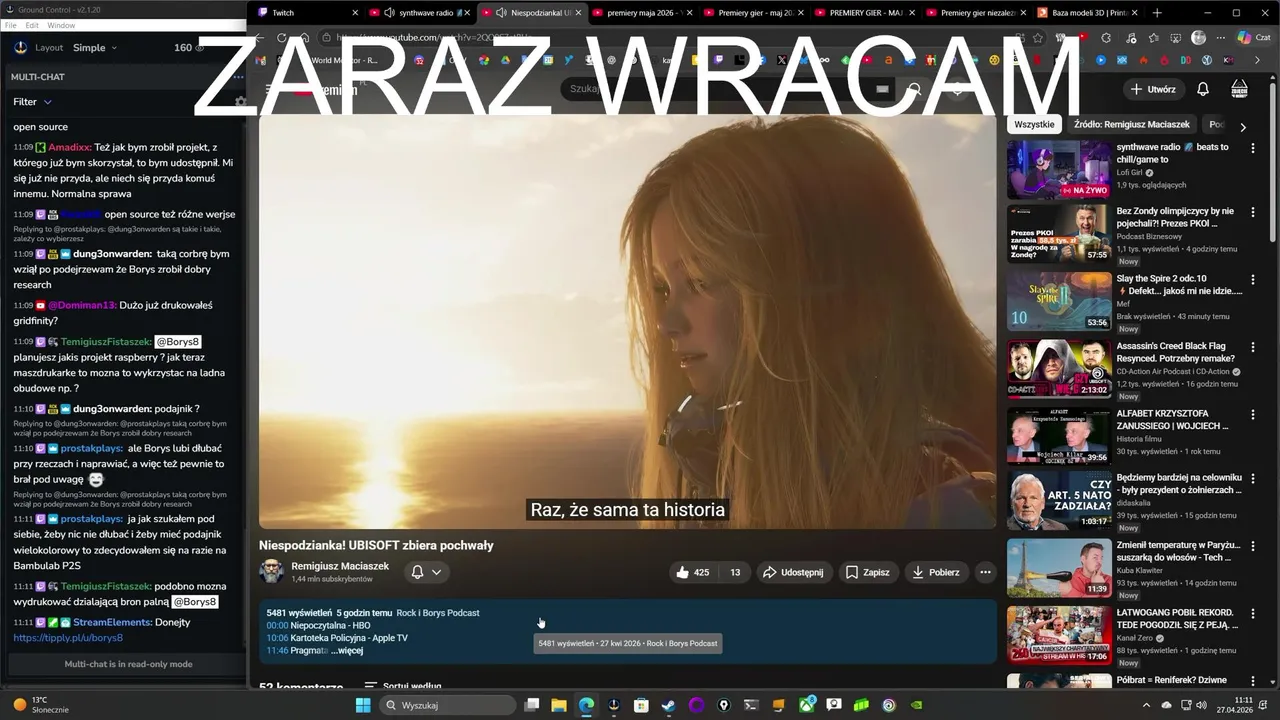1280x720 pixels.
Task: Open Windows Start menu
Action: 363,705
